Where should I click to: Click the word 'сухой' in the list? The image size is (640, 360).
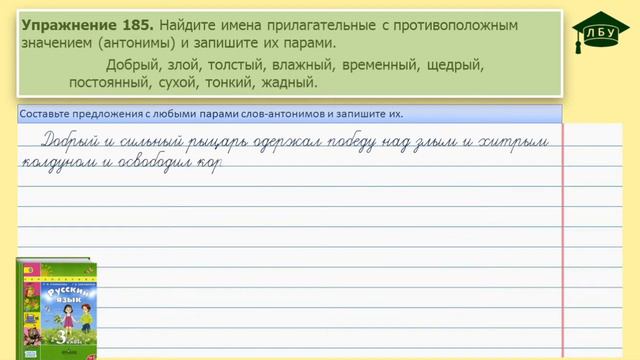point(178,83)
